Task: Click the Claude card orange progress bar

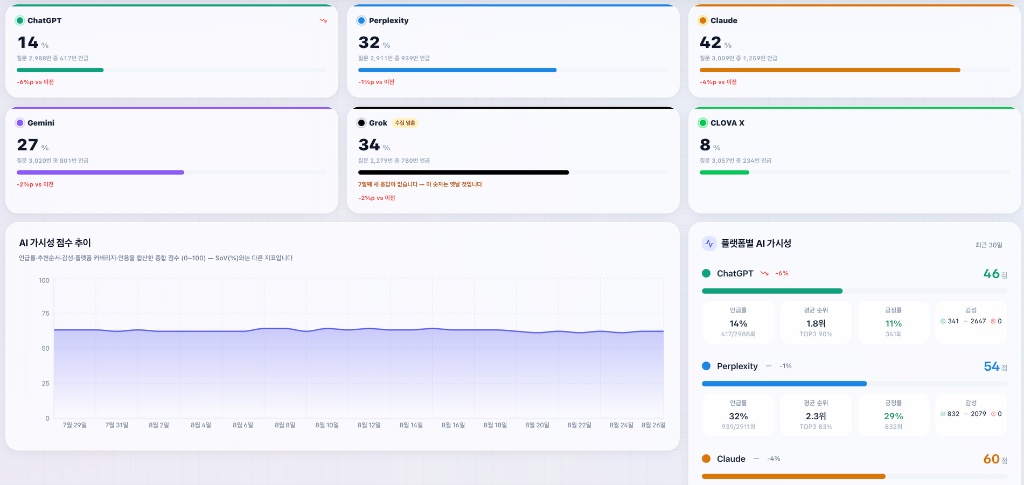Action: (x=830, y=70)
